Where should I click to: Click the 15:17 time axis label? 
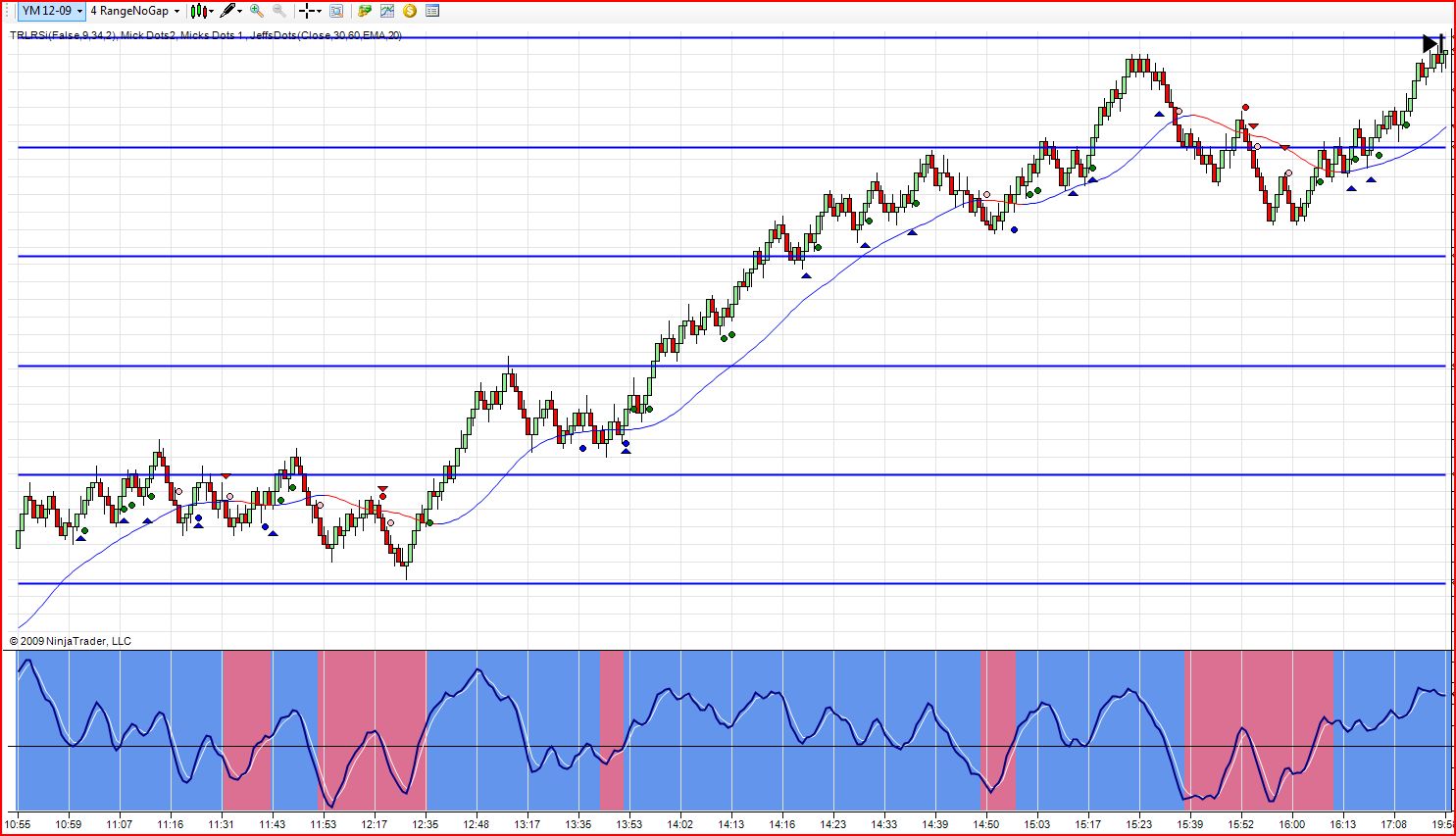click(1088, 824)
